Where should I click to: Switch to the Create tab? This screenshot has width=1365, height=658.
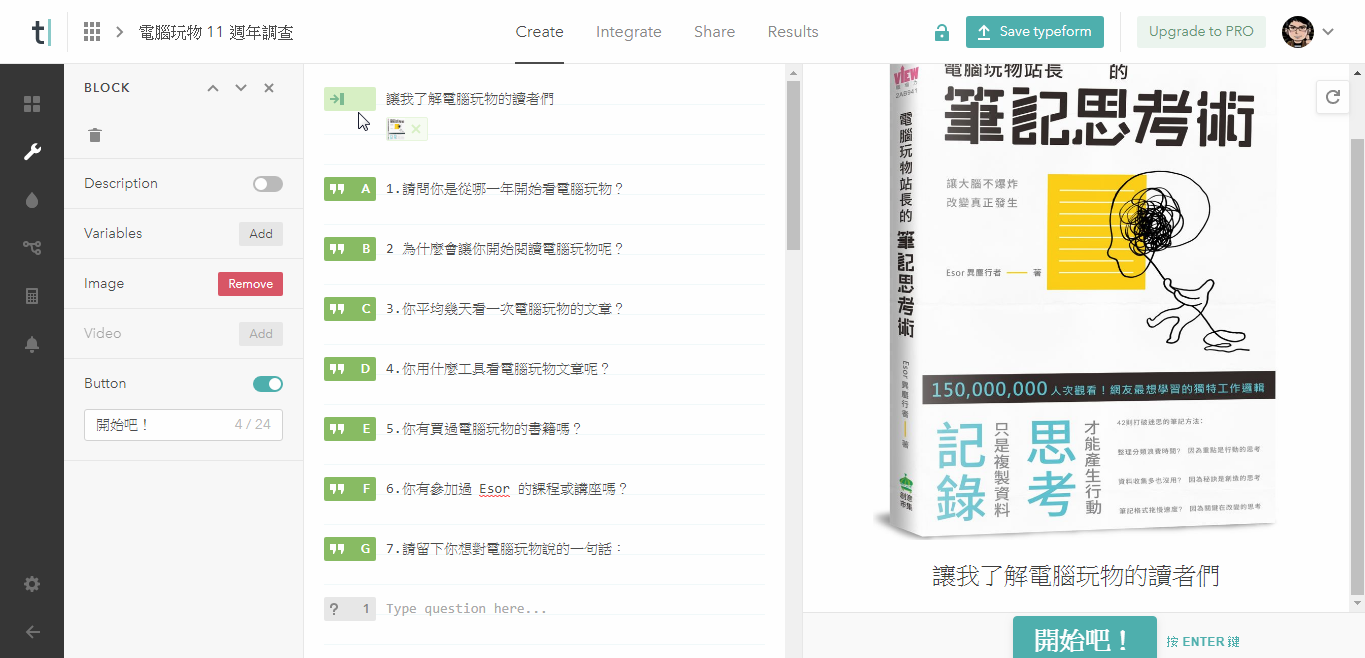[540, 32]
